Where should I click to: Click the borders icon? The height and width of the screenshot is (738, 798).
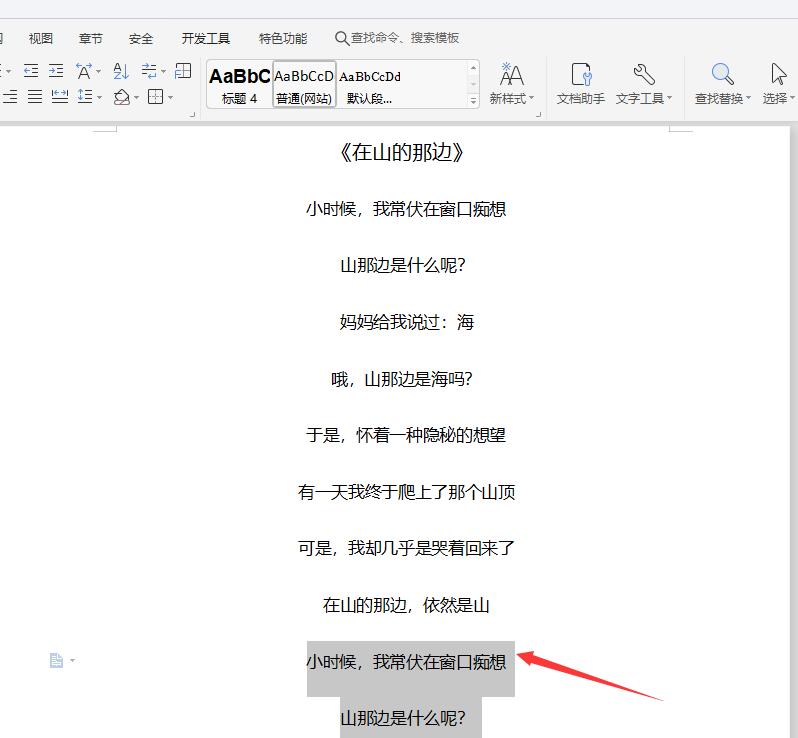[155, 96]
